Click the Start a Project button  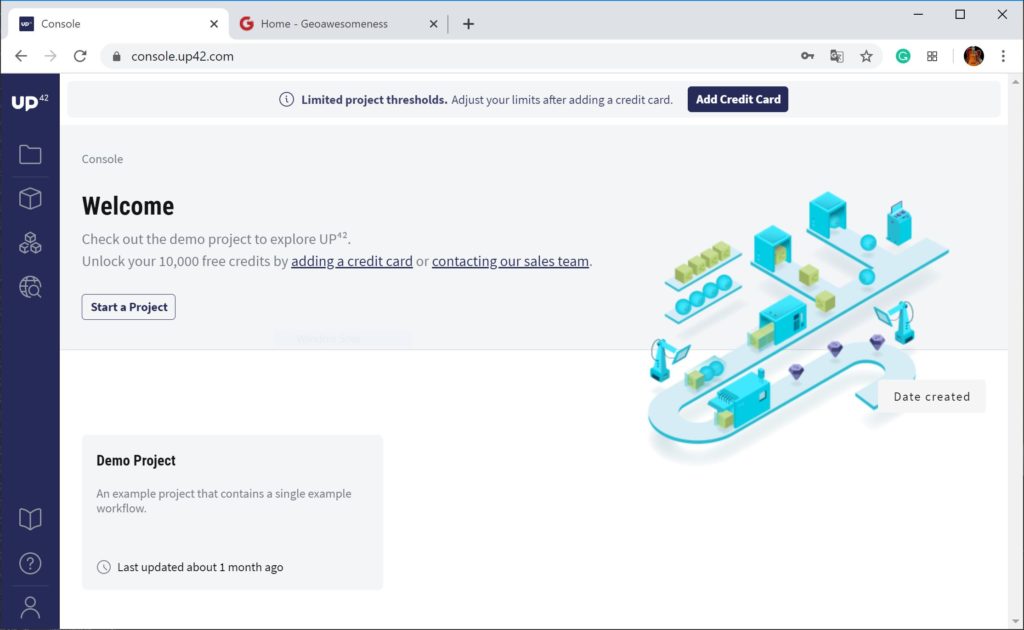(x=129, y=307)
